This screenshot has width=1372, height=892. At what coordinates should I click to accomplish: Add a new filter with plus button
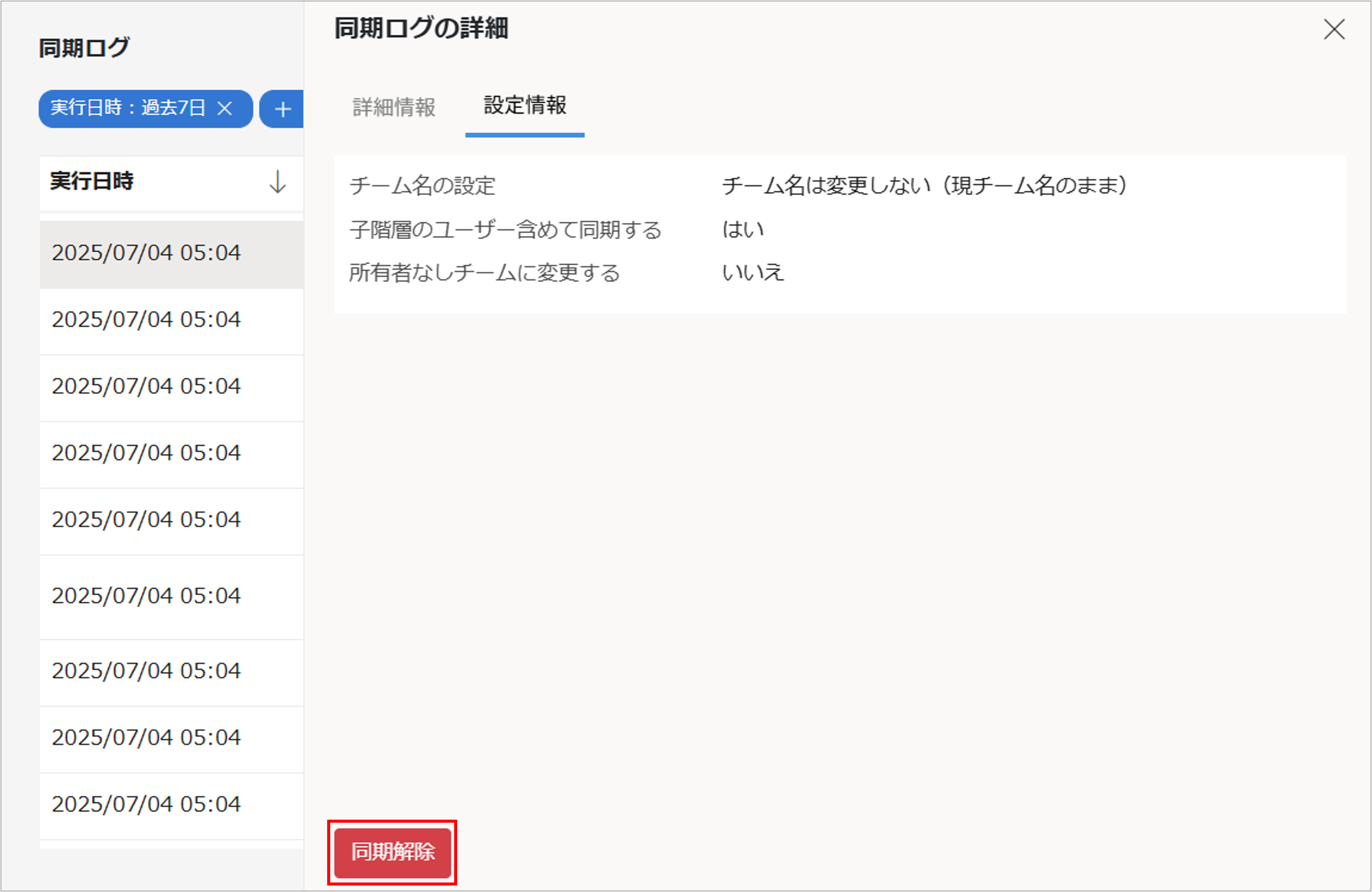click(283, 109)
